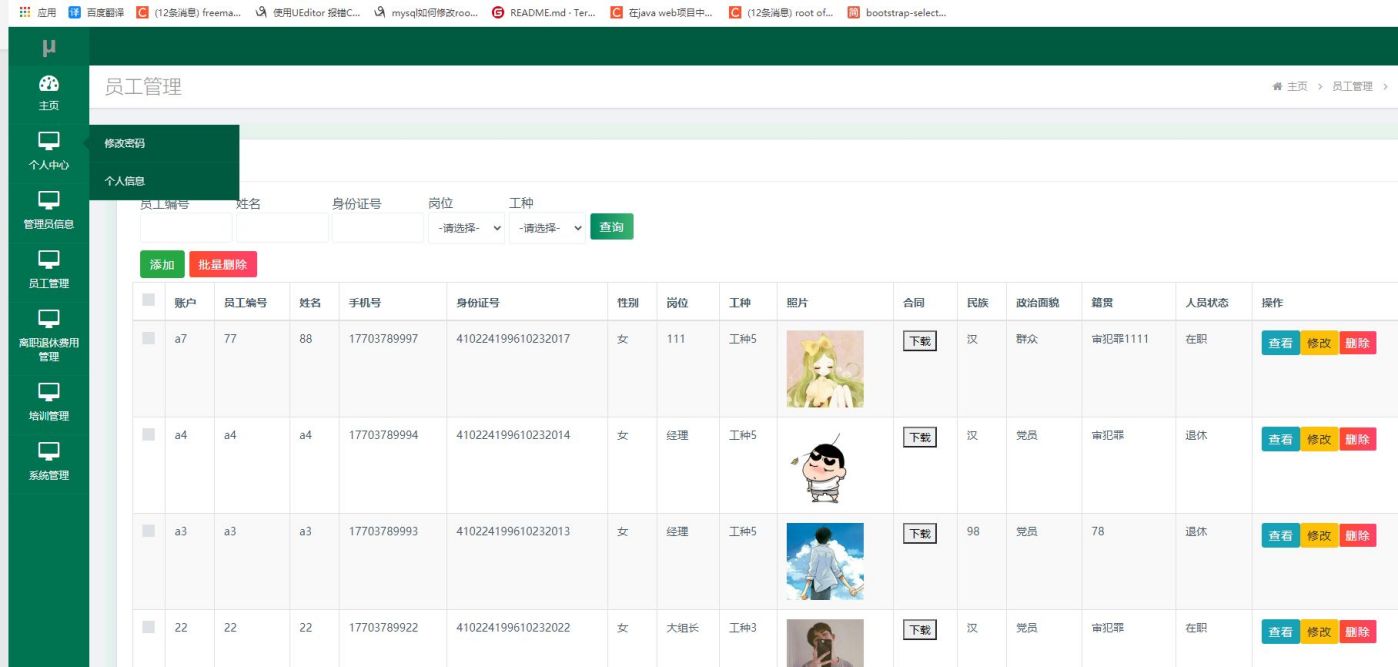Click the home icon in breadcrumb
1398x667 pixels.
1277,87
